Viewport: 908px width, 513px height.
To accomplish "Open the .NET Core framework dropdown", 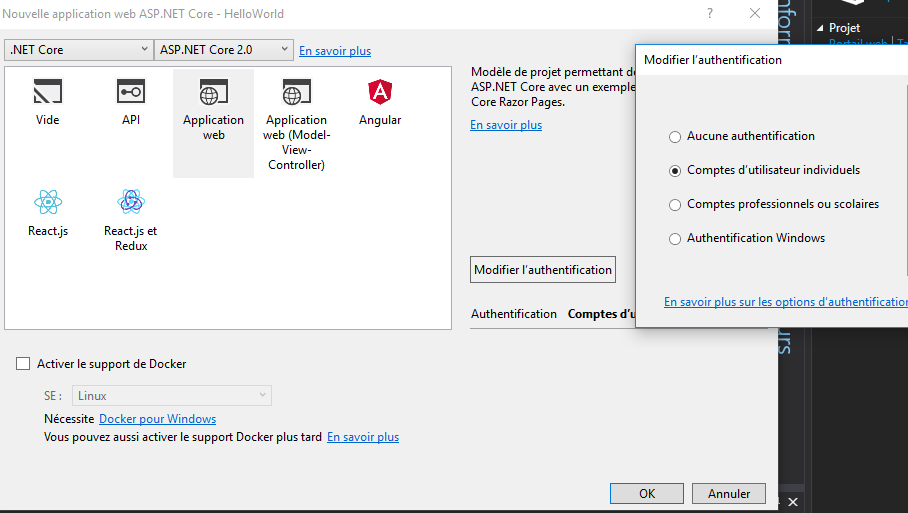I will point(78,49).
